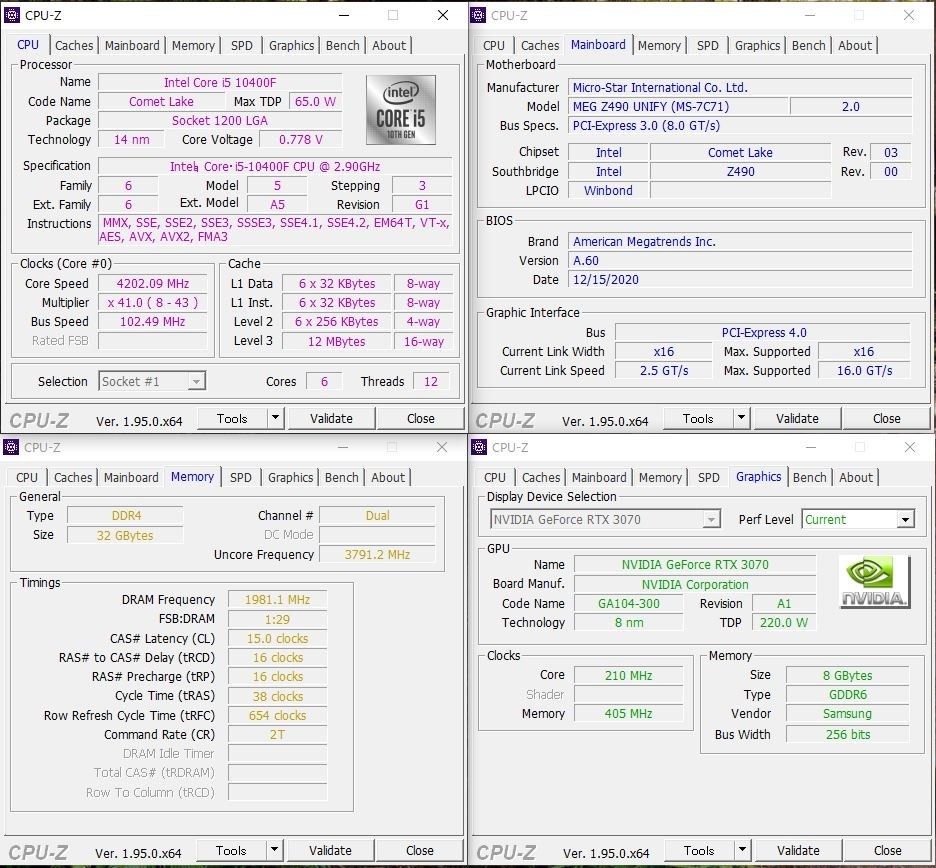Click the GPU code name "GA104-300"

click(629, 604)
